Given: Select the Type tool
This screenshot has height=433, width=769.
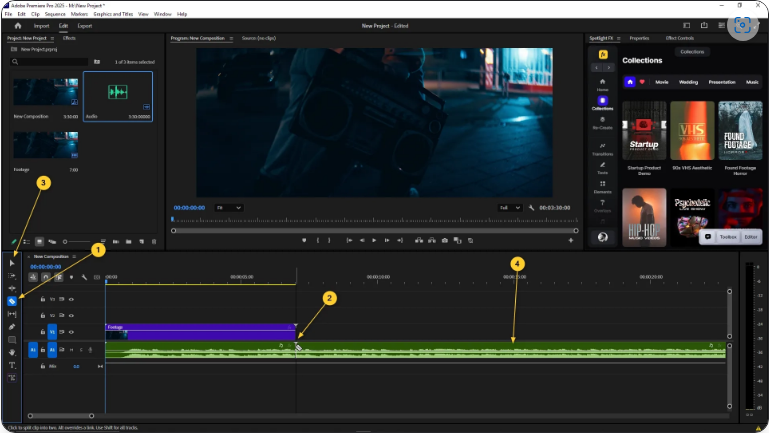Looking at the screenshot, I should point(12,365).
